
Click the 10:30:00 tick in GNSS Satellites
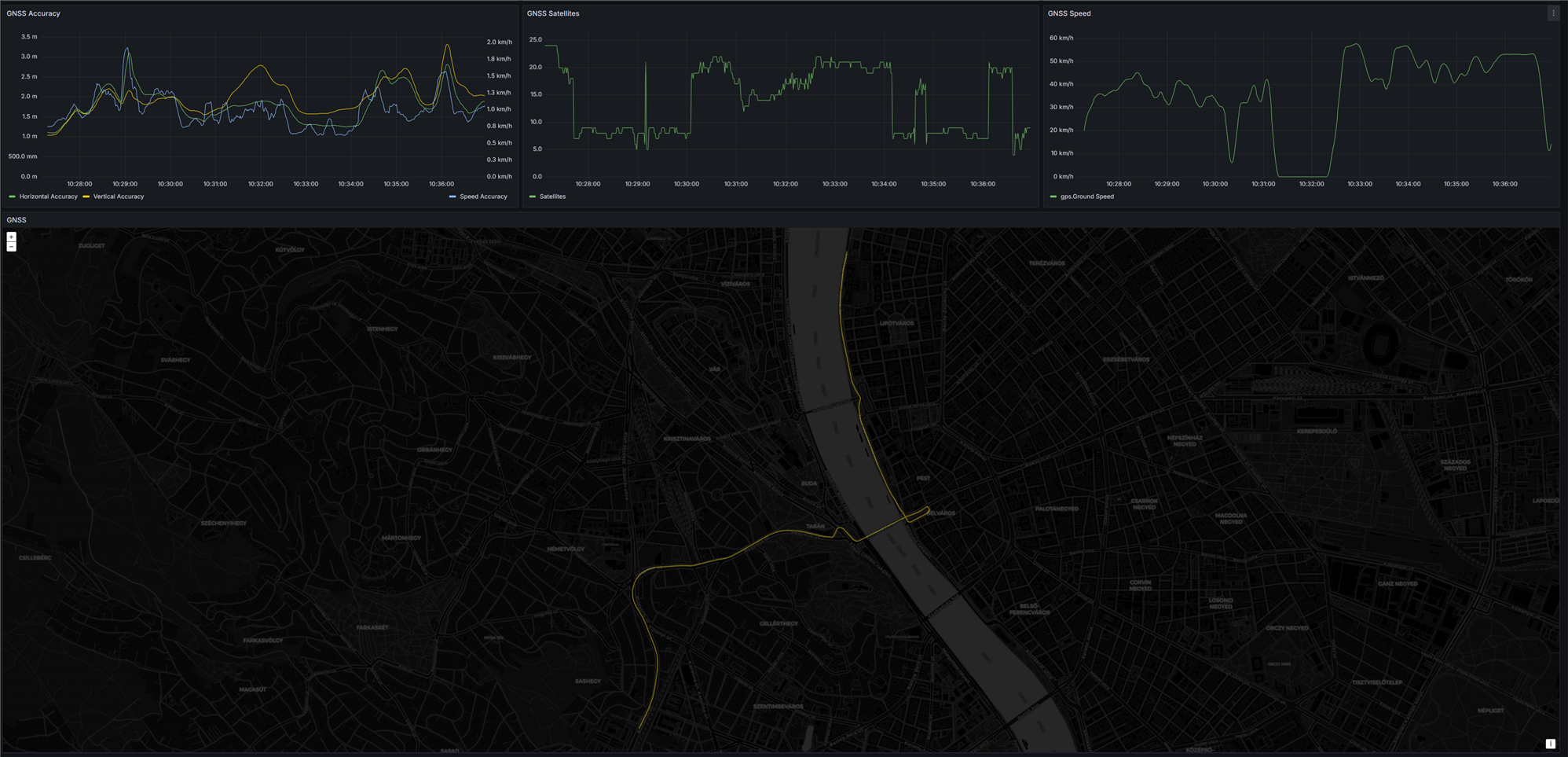point(687,184)
